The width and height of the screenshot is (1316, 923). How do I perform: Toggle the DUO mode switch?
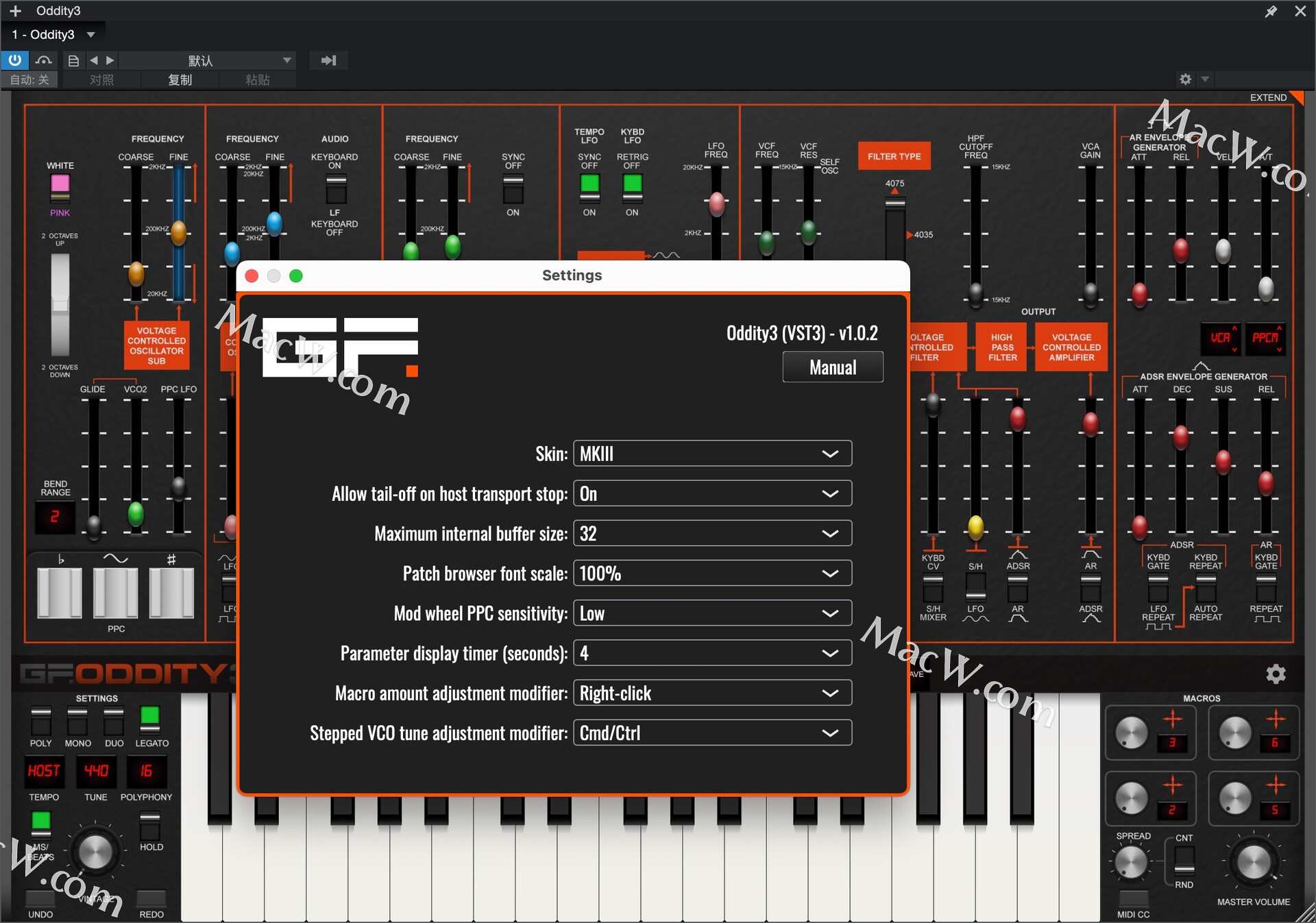pyautogui.click(x=114, y=720)
